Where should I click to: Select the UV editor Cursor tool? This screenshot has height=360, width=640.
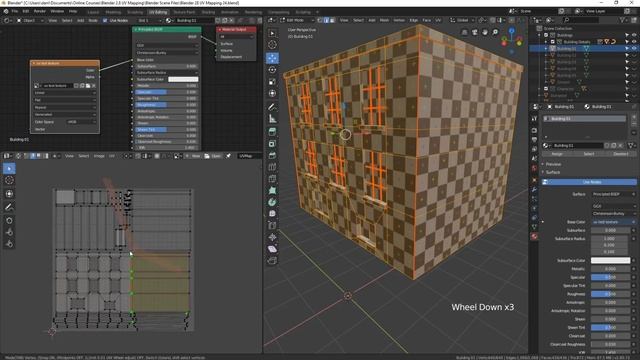click(9, 180)
